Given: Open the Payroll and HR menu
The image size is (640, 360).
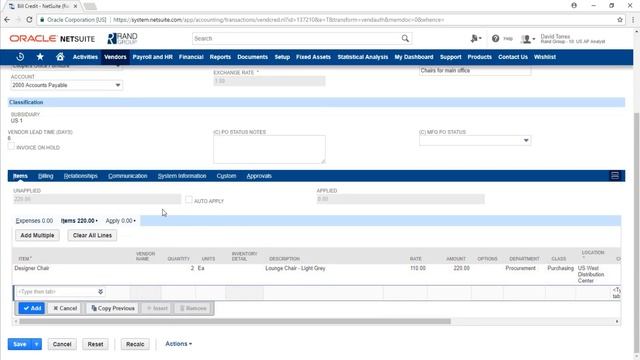Looking at the screenshot, I should click(x=152, y=57).
